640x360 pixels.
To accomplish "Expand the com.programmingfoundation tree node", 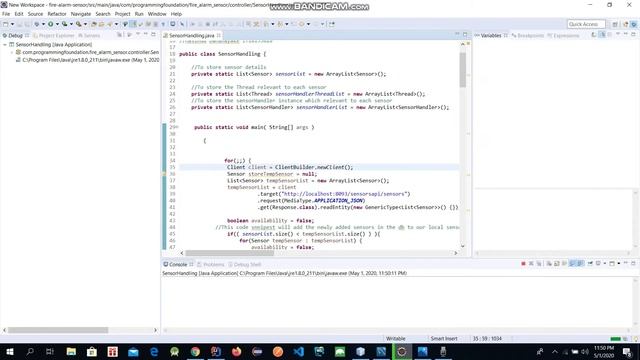I will click(12, 52).
